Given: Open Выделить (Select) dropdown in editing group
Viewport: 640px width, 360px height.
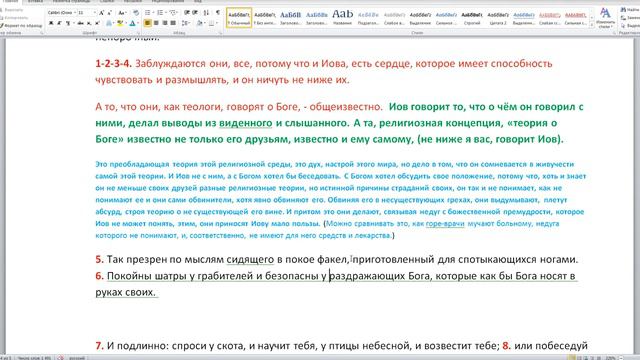Looking at the screenshot, I should pos(629,25).
